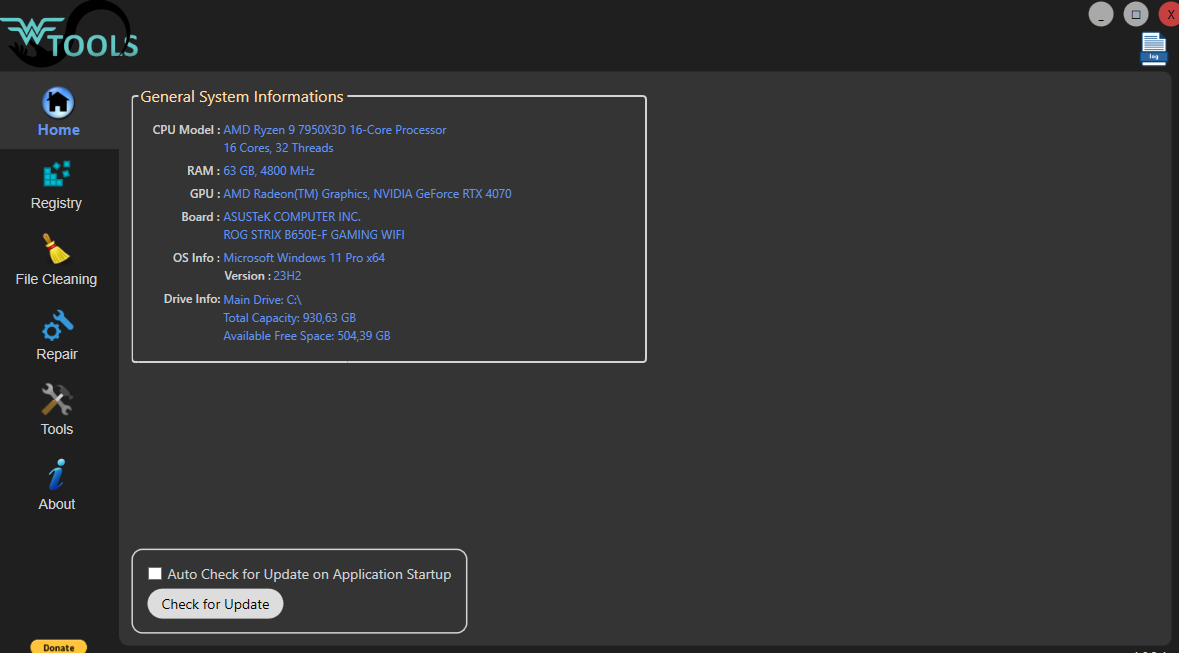Click the CPU text AMD Ryzen 9 7950X3D
This screenshot has height=653, width=1179.
pos(335,130)
